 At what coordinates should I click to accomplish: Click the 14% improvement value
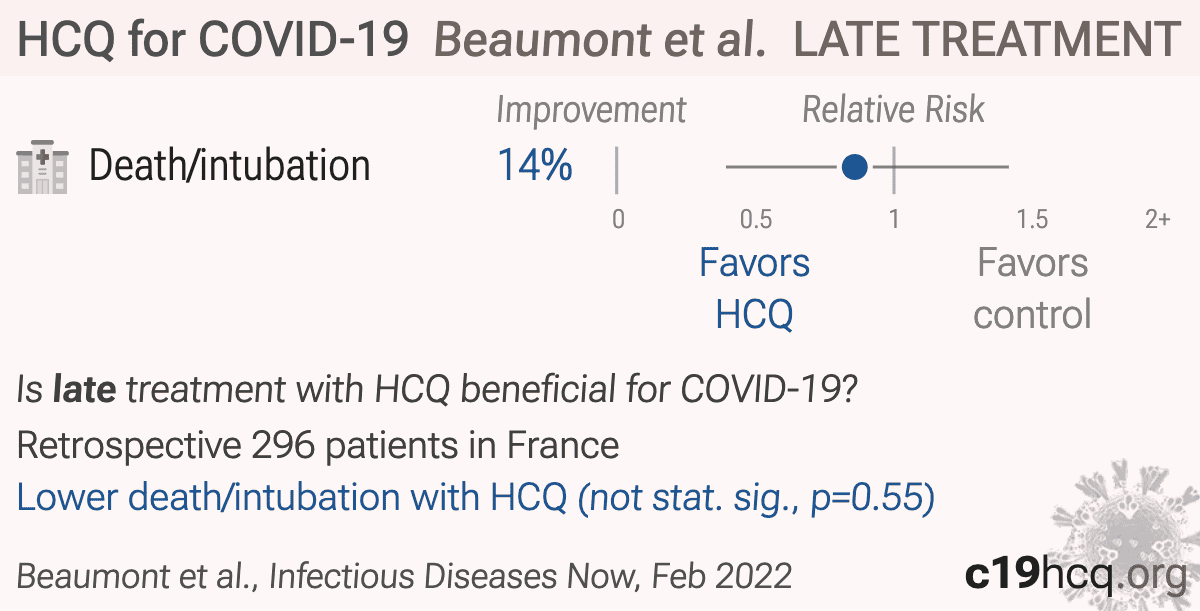535,166
